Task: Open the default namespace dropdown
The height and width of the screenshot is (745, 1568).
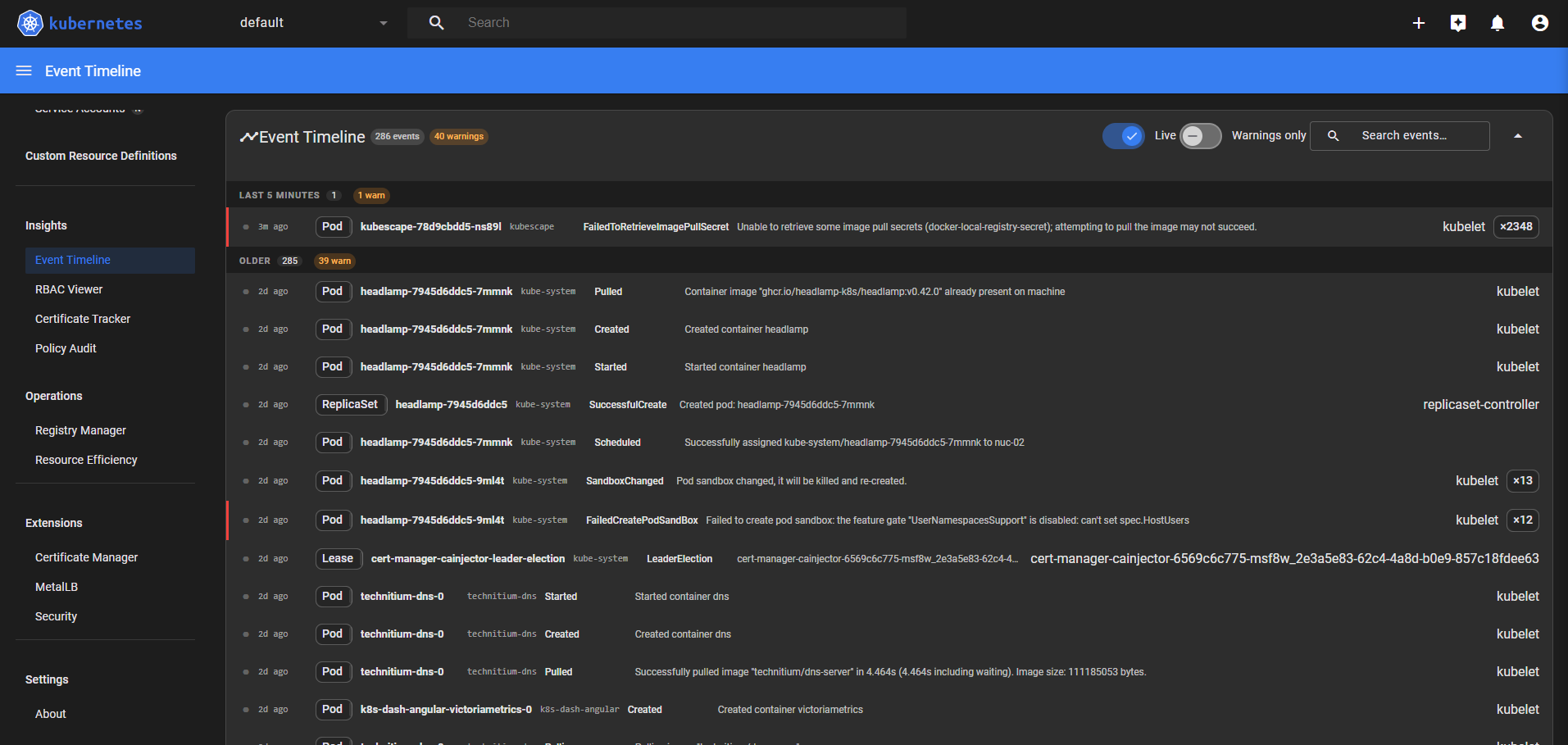Action: [x=314, y=23]
